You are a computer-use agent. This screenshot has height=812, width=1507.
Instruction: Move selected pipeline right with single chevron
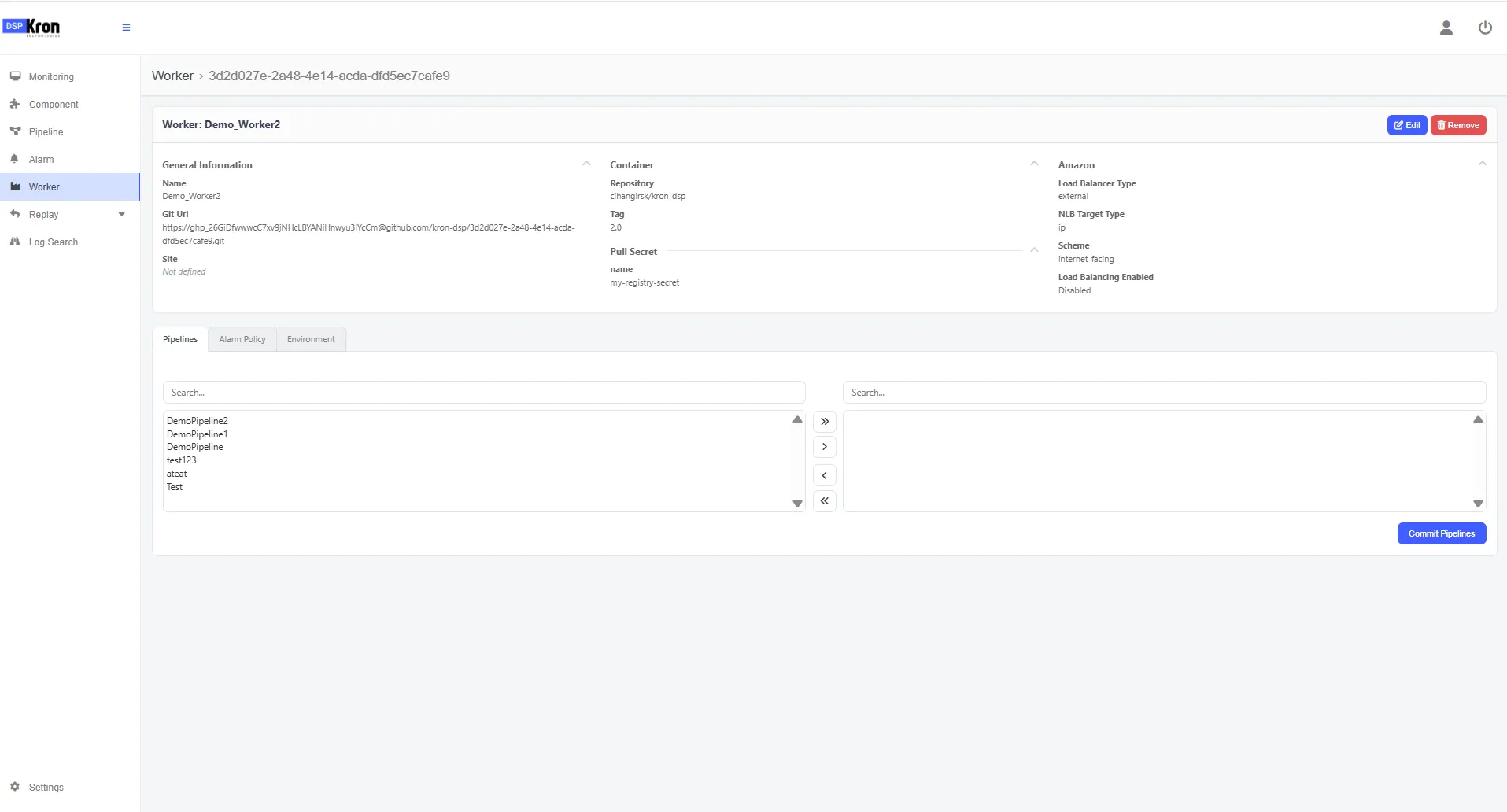click(x=824, y=447)
